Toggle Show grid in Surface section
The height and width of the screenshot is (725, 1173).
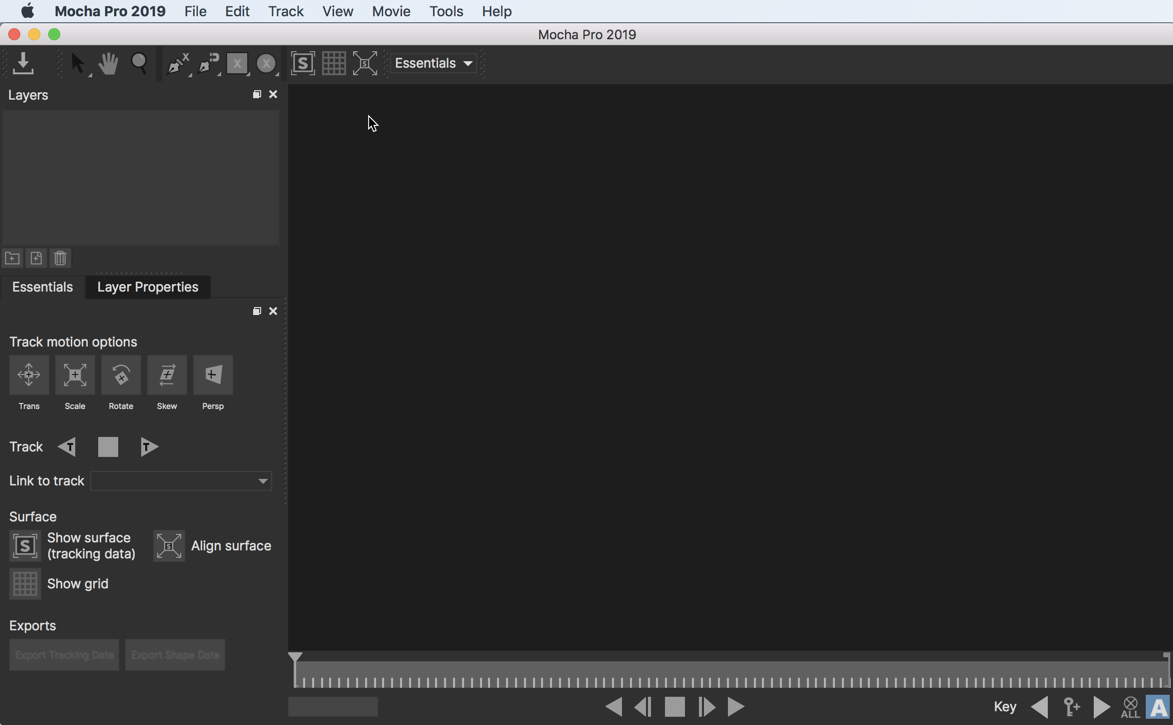point(25,584)
